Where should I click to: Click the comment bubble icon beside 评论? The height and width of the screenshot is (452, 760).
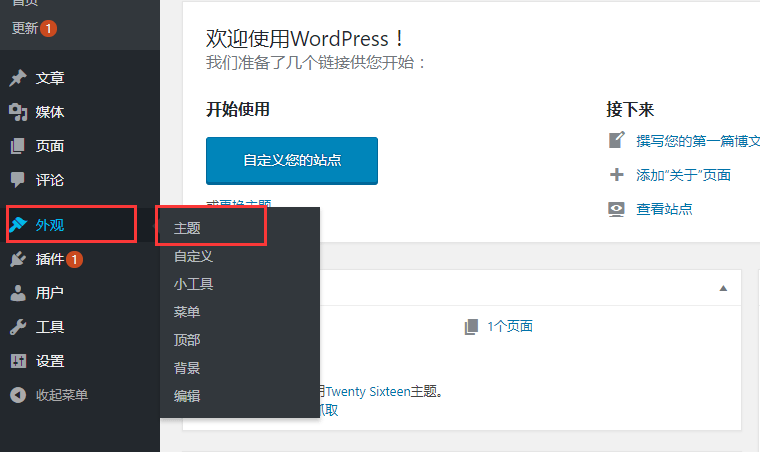click(18, 180)
